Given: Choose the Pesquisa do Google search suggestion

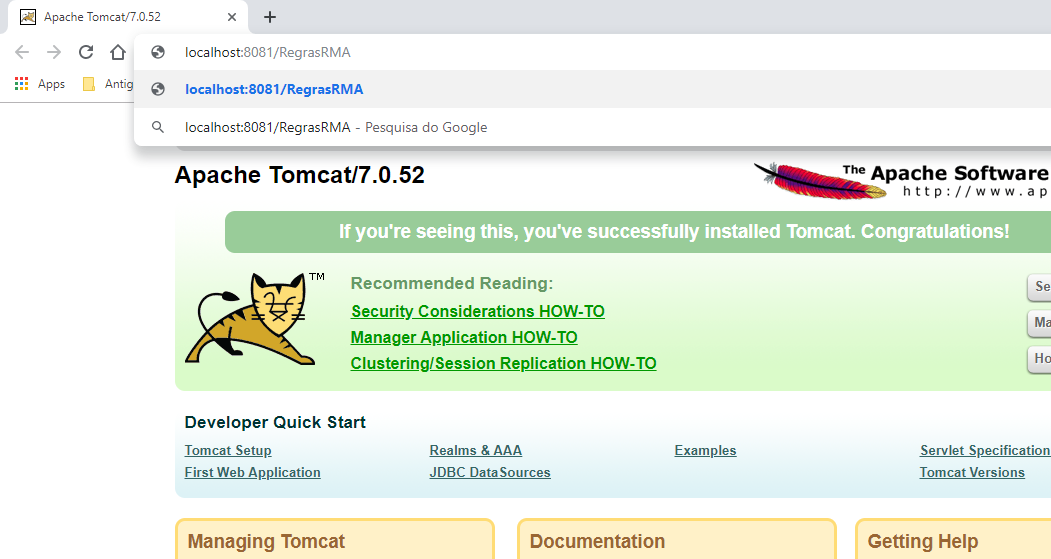Looking at the screenshot, I should point(593,127).
